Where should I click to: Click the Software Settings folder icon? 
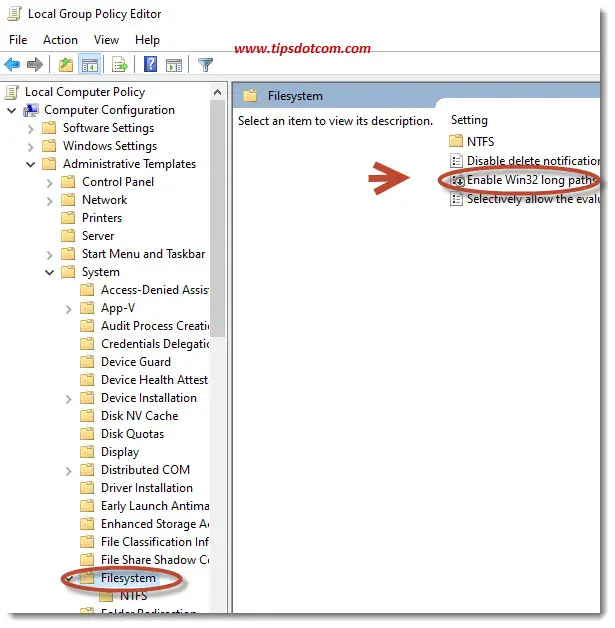point(49,128)
